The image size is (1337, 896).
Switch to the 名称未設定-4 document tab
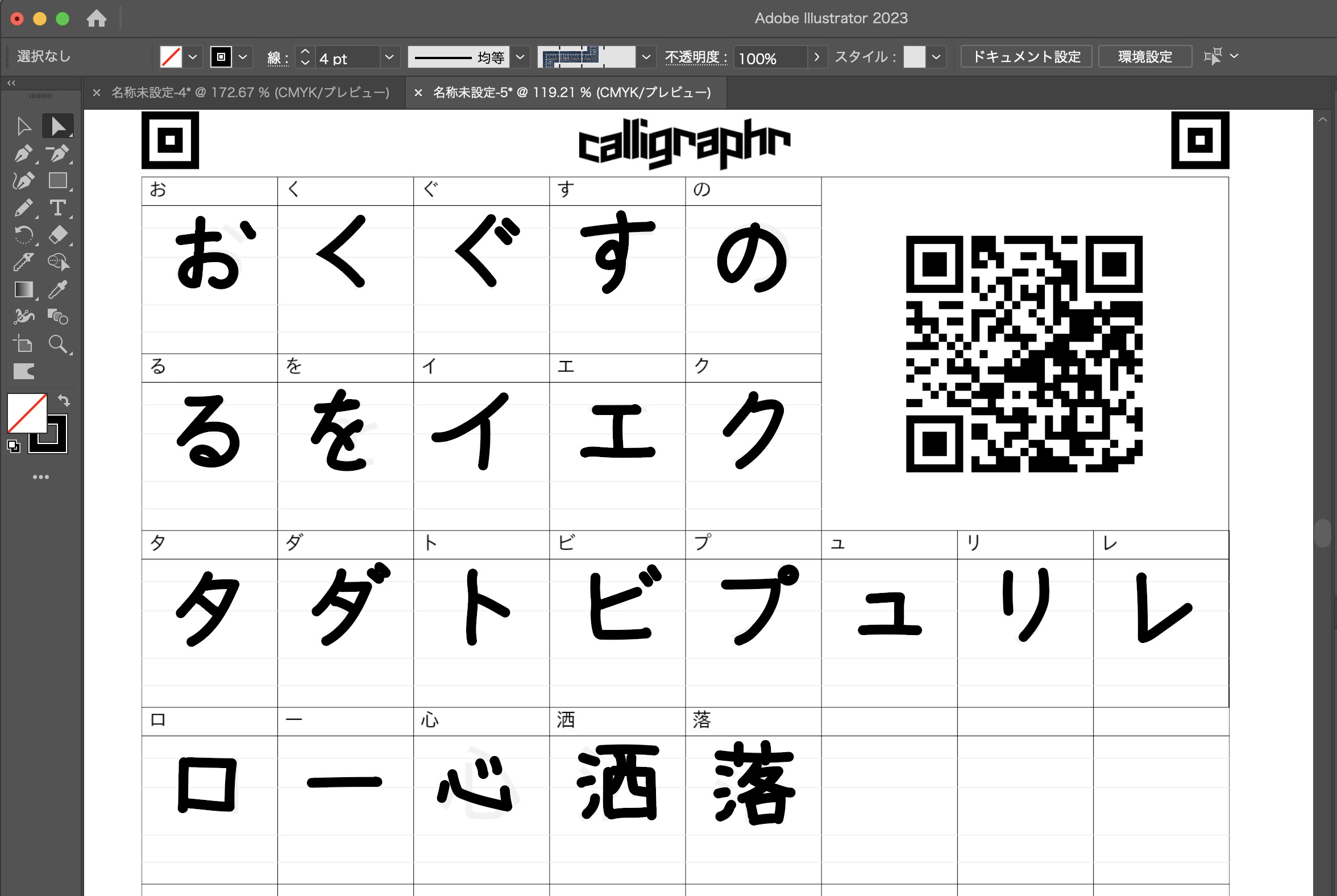250,93
